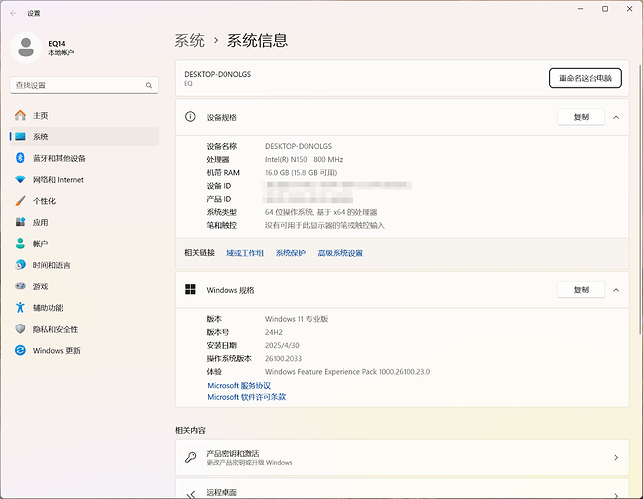Copy device specifications with 复制 button
Image resolution: width=643 pixels, height=499 pixels.
[580, 117]
